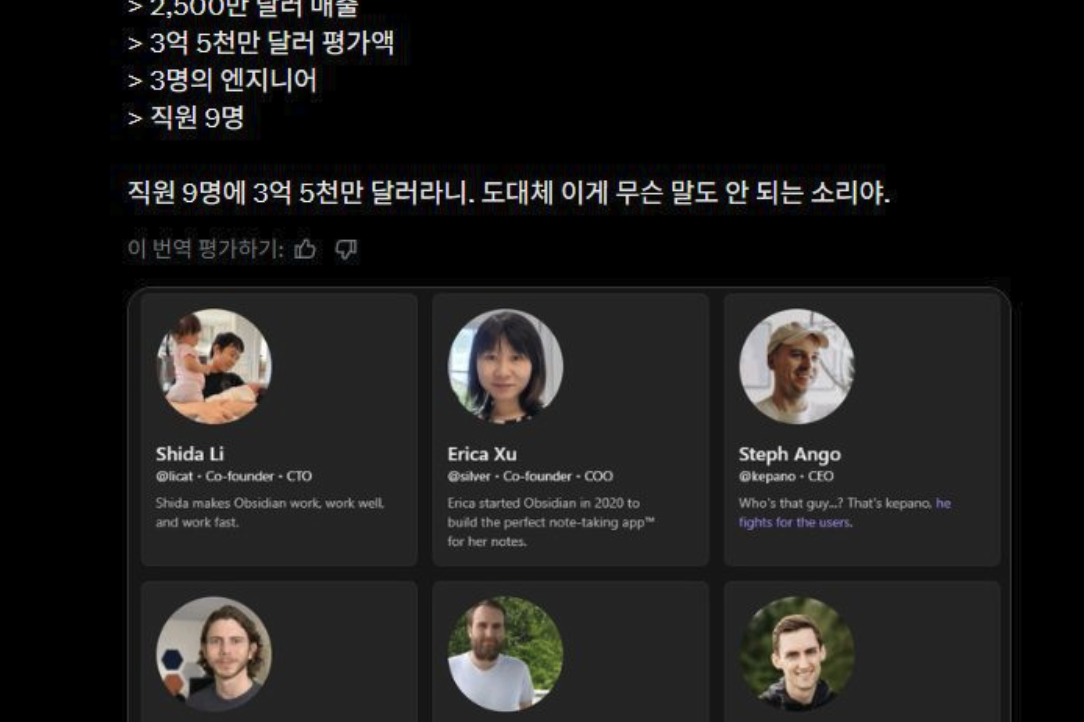Screen dimensions: 1084x722
Task: Click the long-haired man's avatar in bottom row
Action: [x=214, y=654]
